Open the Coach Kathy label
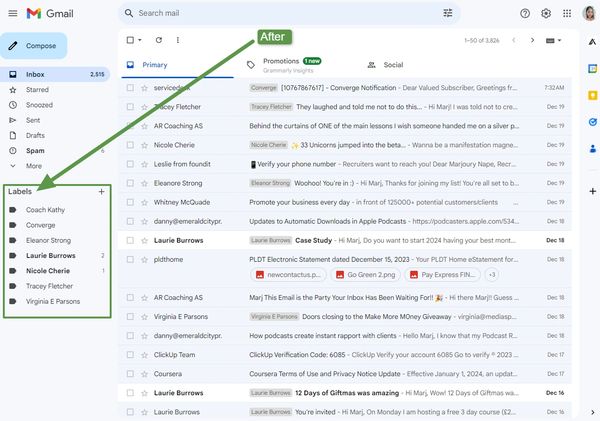This screenshot has width=600, height=421. (x=46, y=210)
